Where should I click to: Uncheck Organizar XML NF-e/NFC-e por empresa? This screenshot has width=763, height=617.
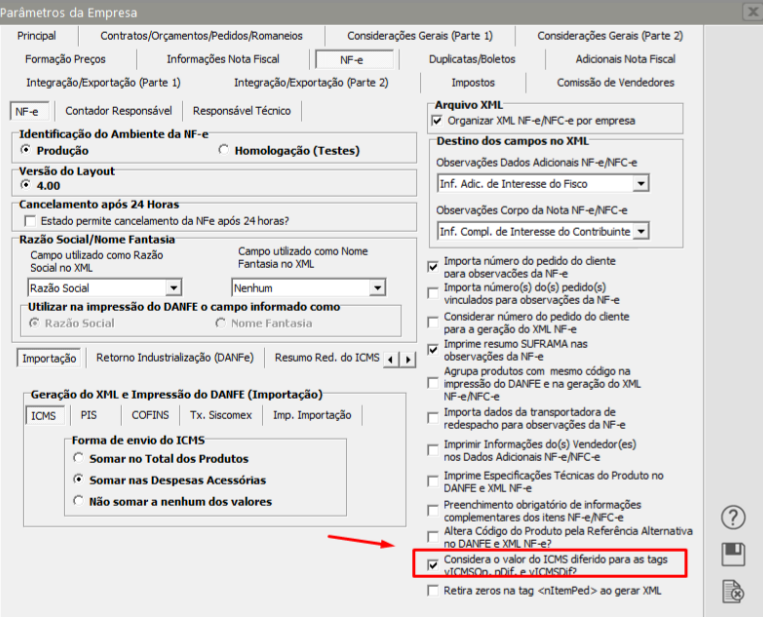click(436, 120)
